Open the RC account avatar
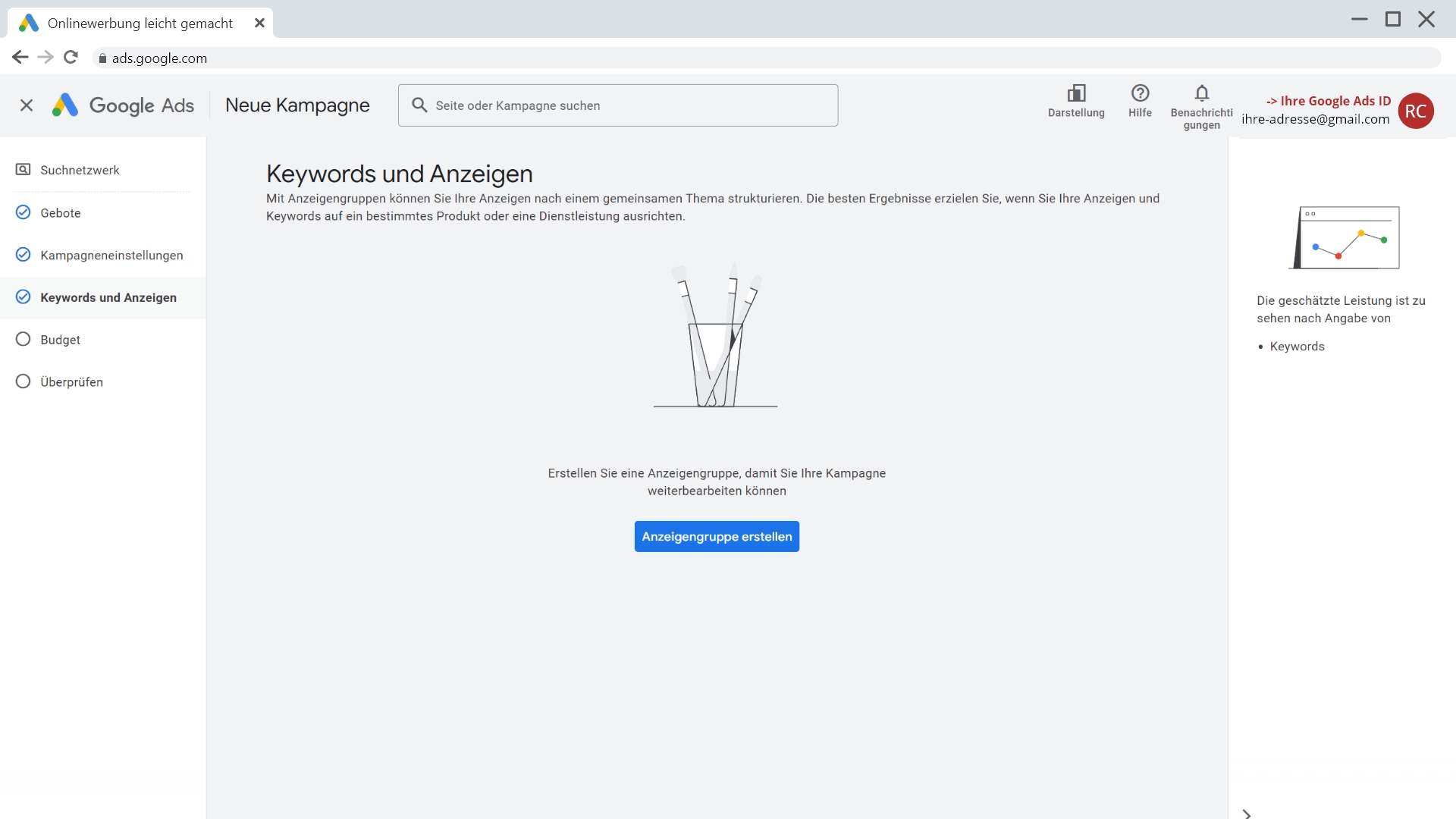1456x819 pixels. click(1417, 111)
